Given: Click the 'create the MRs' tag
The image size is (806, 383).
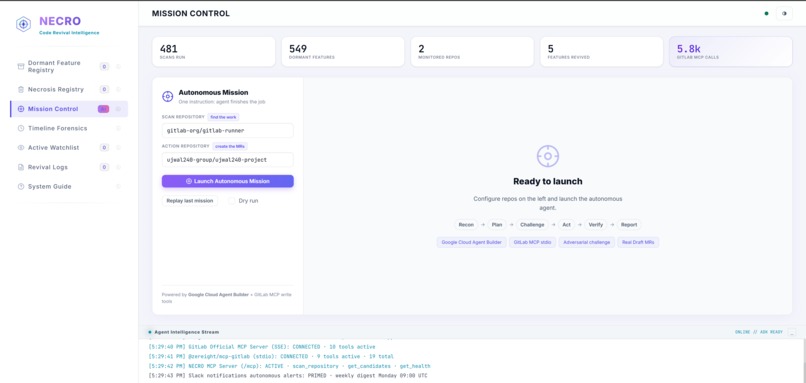Looking at the screenshot, I should pyautogui.click(x=230, y=147).
